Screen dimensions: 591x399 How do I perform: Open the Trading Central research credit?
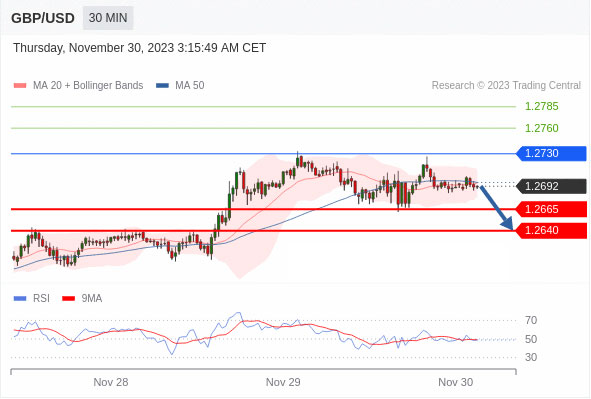[x=506, y=86]
